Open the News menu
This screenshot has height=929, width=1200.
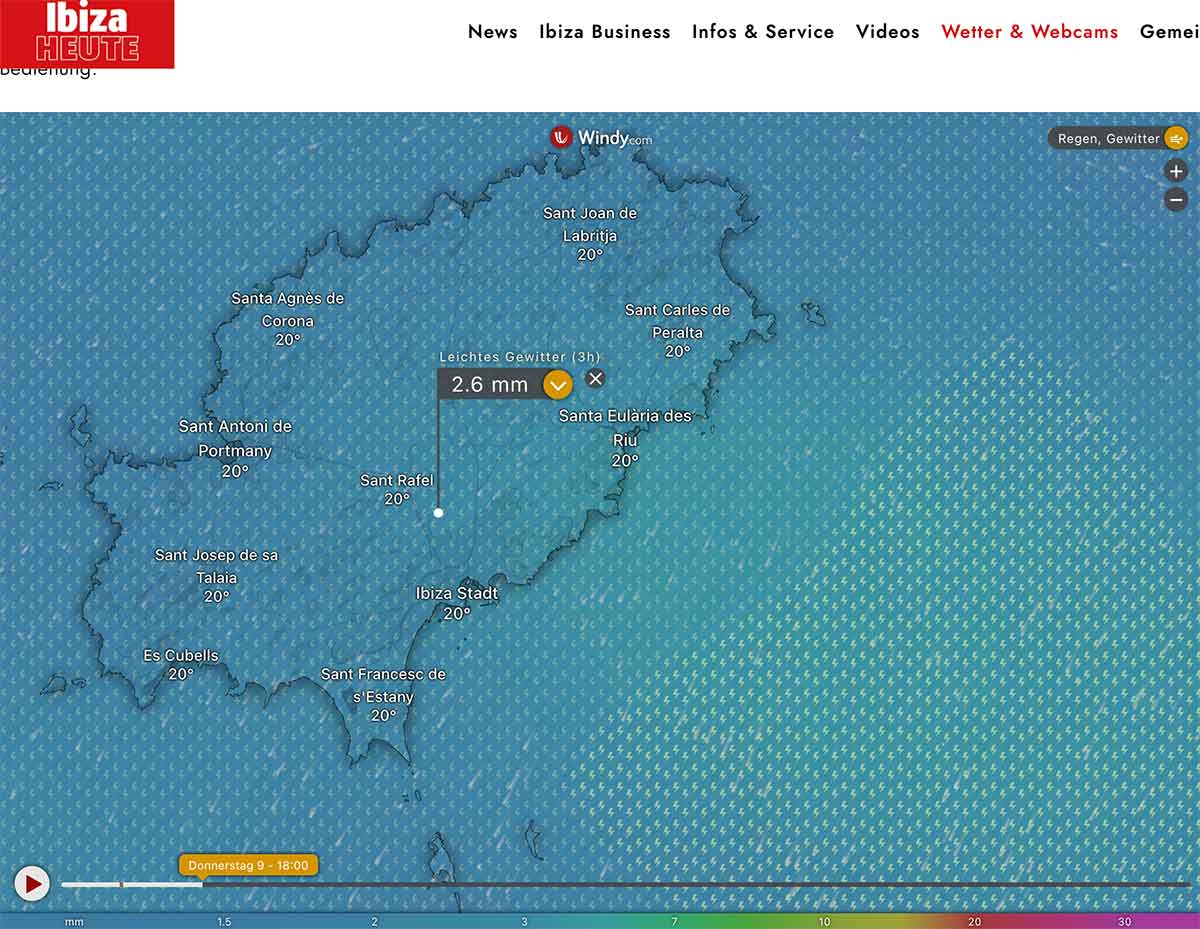click(x=493, y=32)
